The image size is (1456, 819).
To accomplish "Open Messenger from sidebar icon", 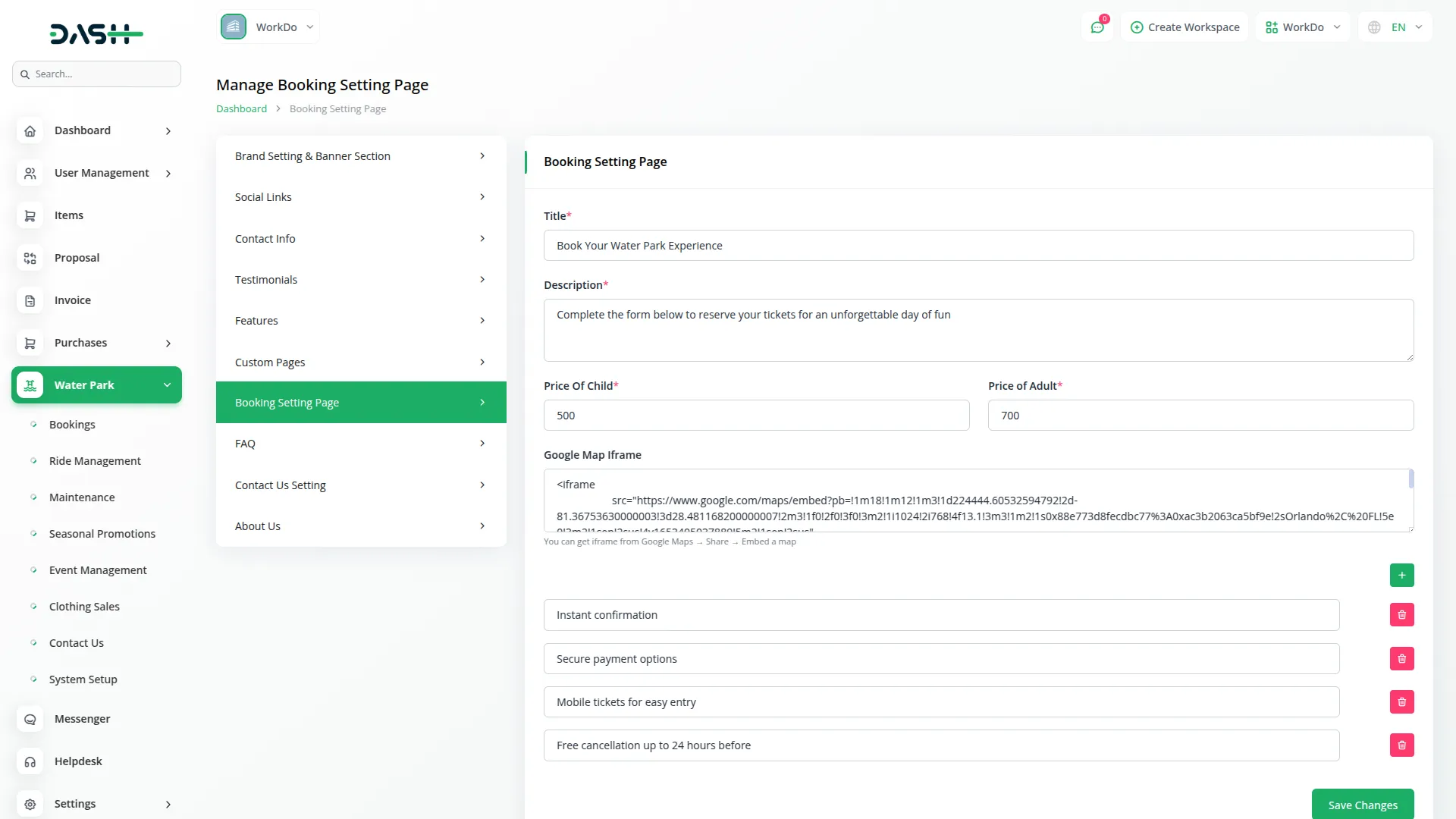I will pos(30,720).
